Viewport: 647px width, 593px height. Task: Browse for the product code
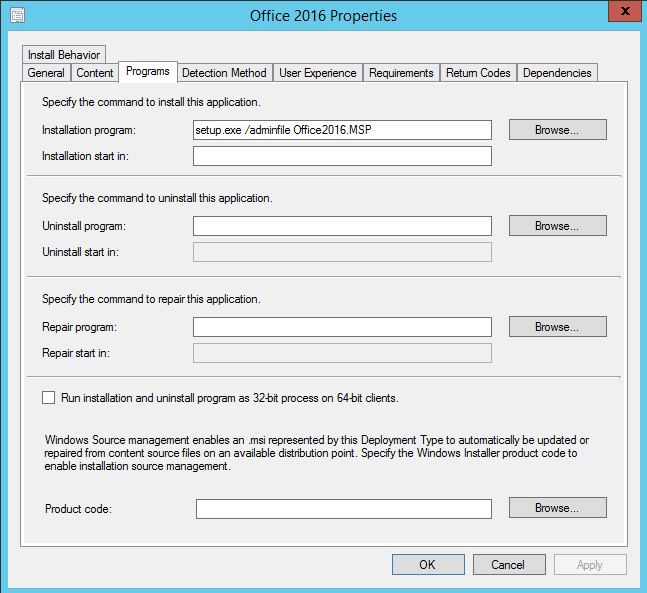pos(557,508)
